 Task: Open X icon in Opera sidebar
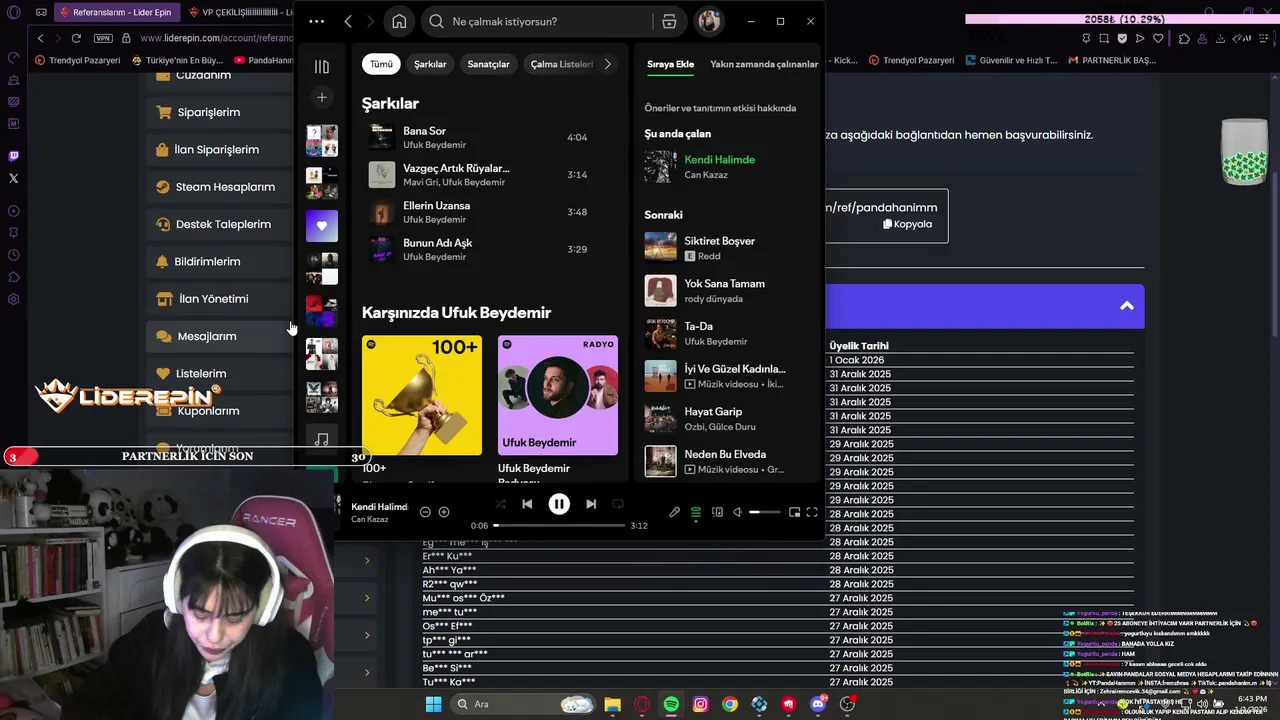(x=13, y=178)
